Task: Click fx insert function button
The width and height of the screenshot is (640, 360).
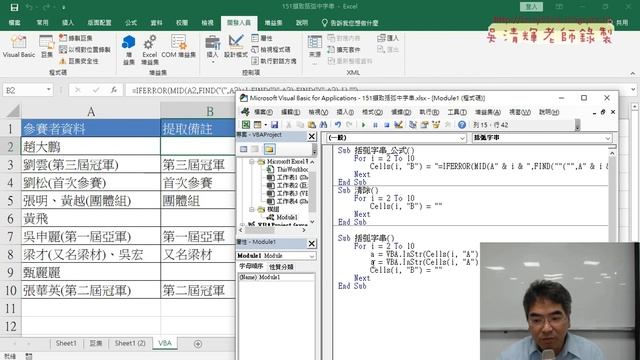Action: click(x=114, y=90)
